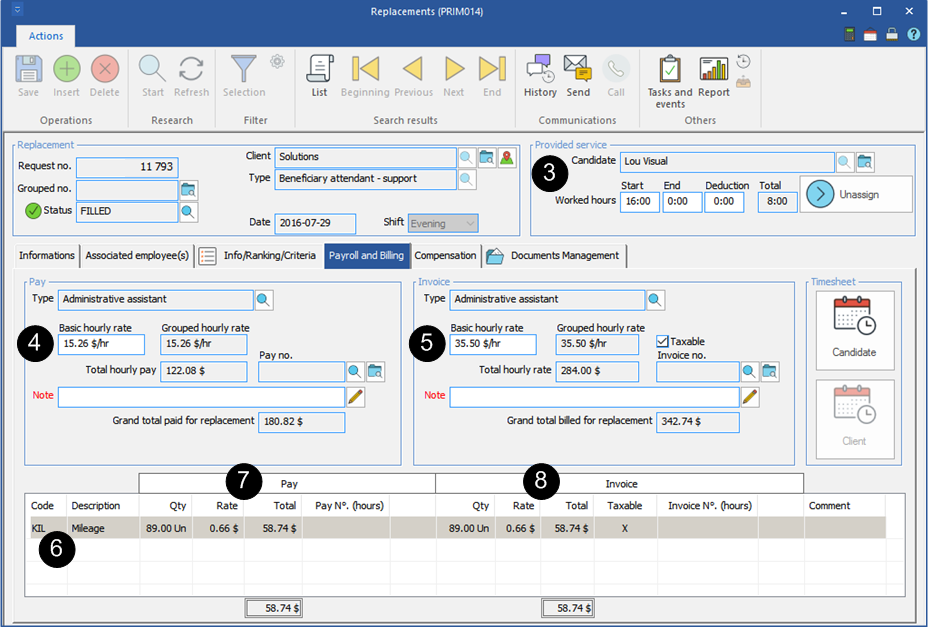The width and height of the screenshot is (928, 627).
Task: Click the Comment column header
Action: 829,506
